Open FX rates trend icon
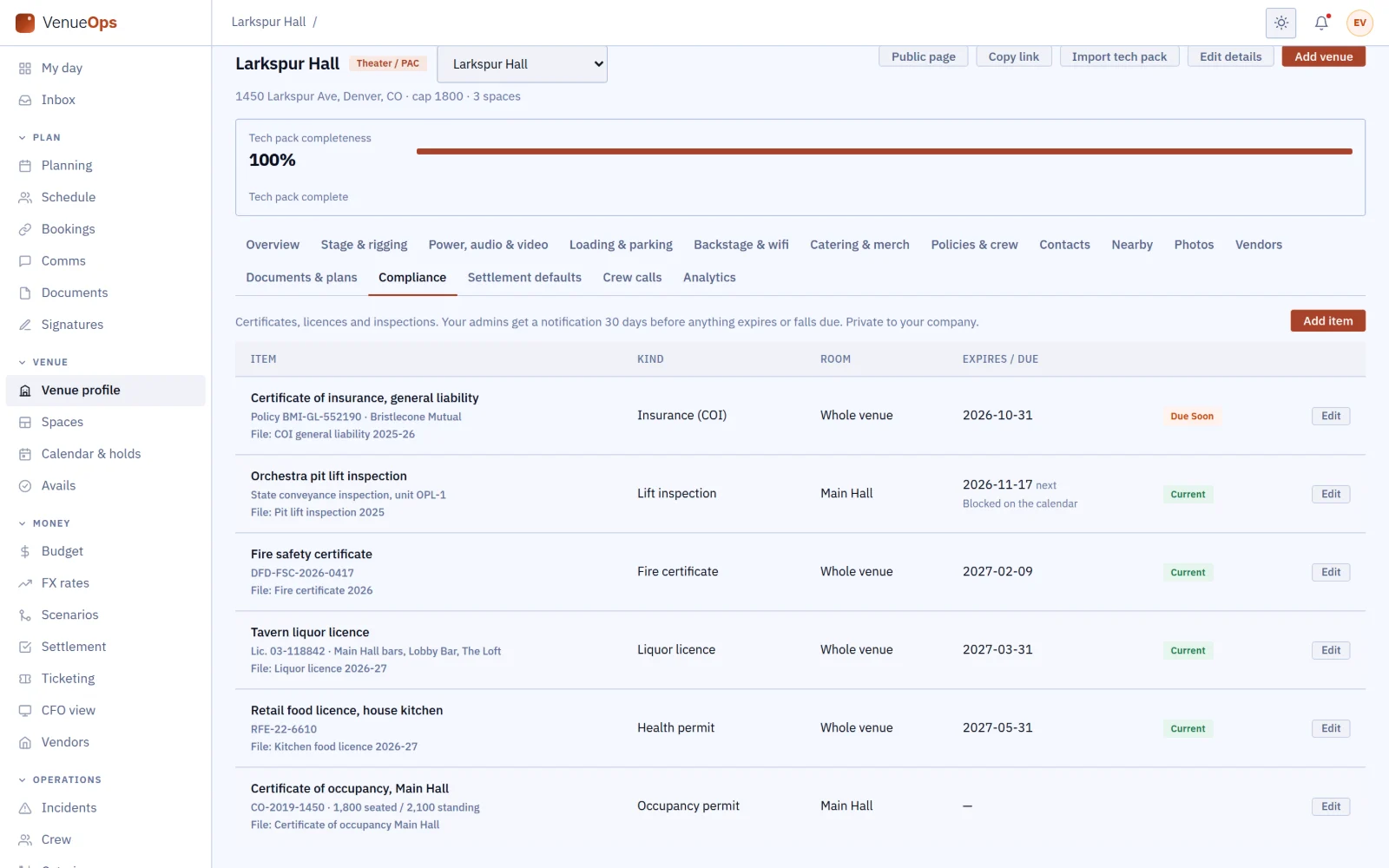The height and width of the screenshot is (868, 1389). coord(25,583)
